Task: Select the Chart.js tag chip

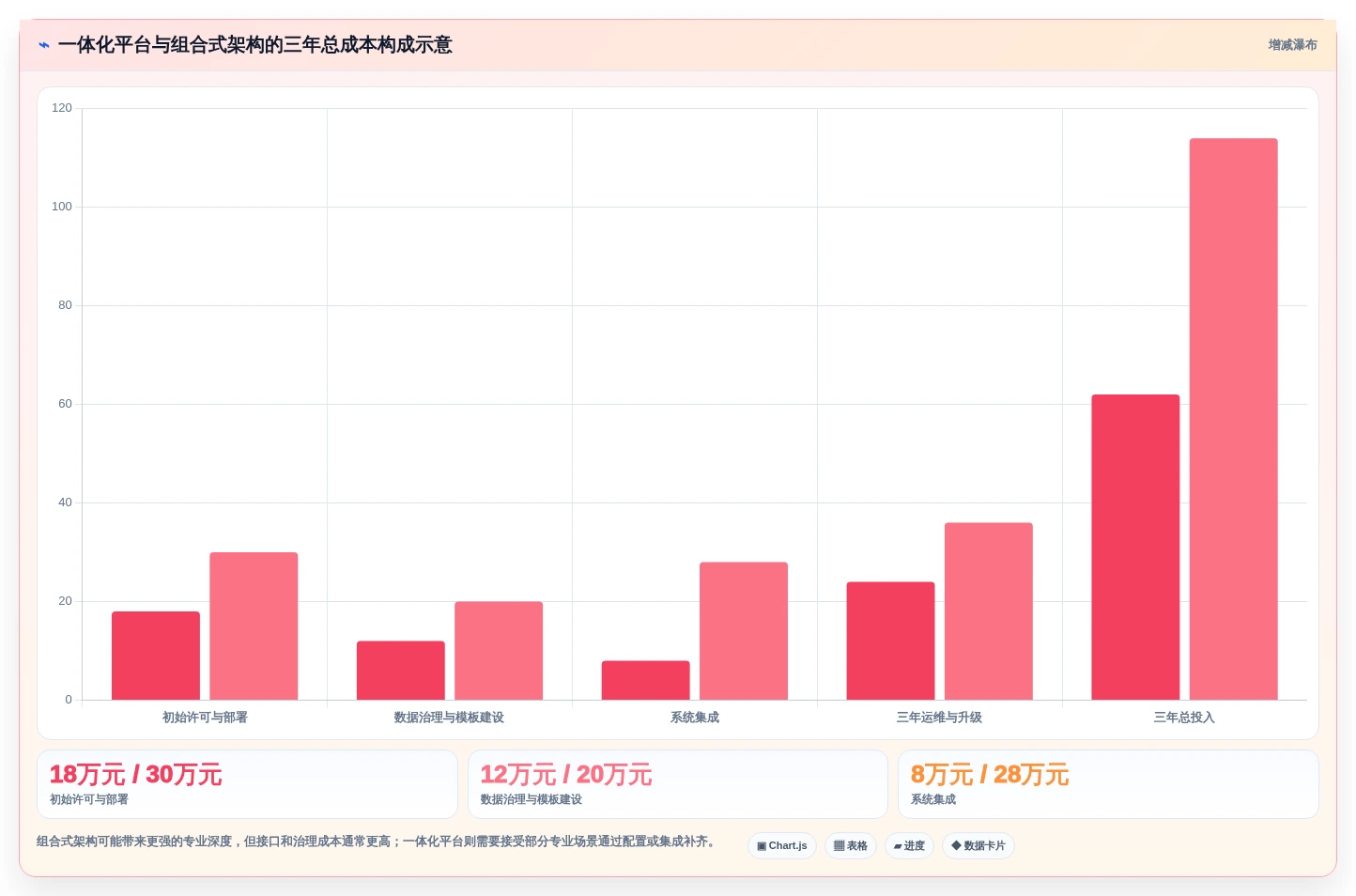Action: 782,845
